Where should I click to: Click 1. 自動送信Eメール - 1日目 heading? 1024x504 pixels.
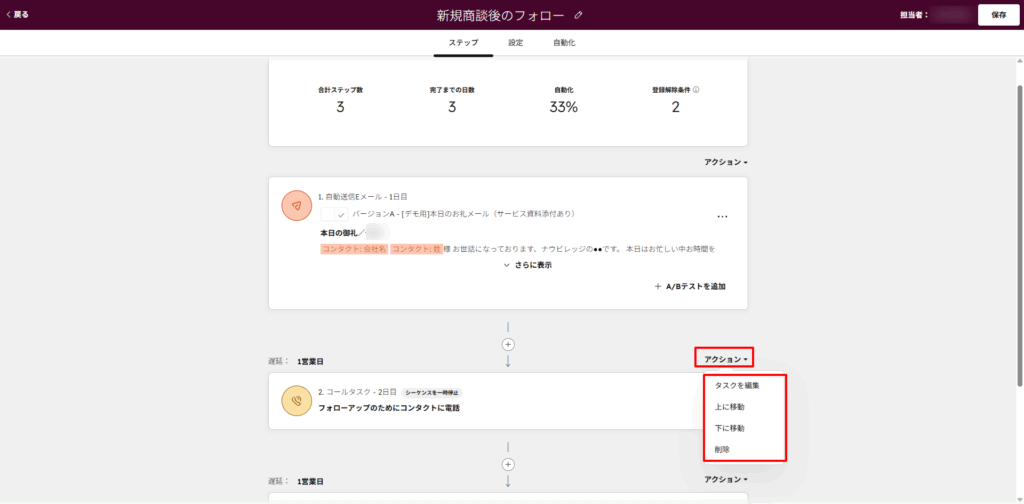coord(363,196)
